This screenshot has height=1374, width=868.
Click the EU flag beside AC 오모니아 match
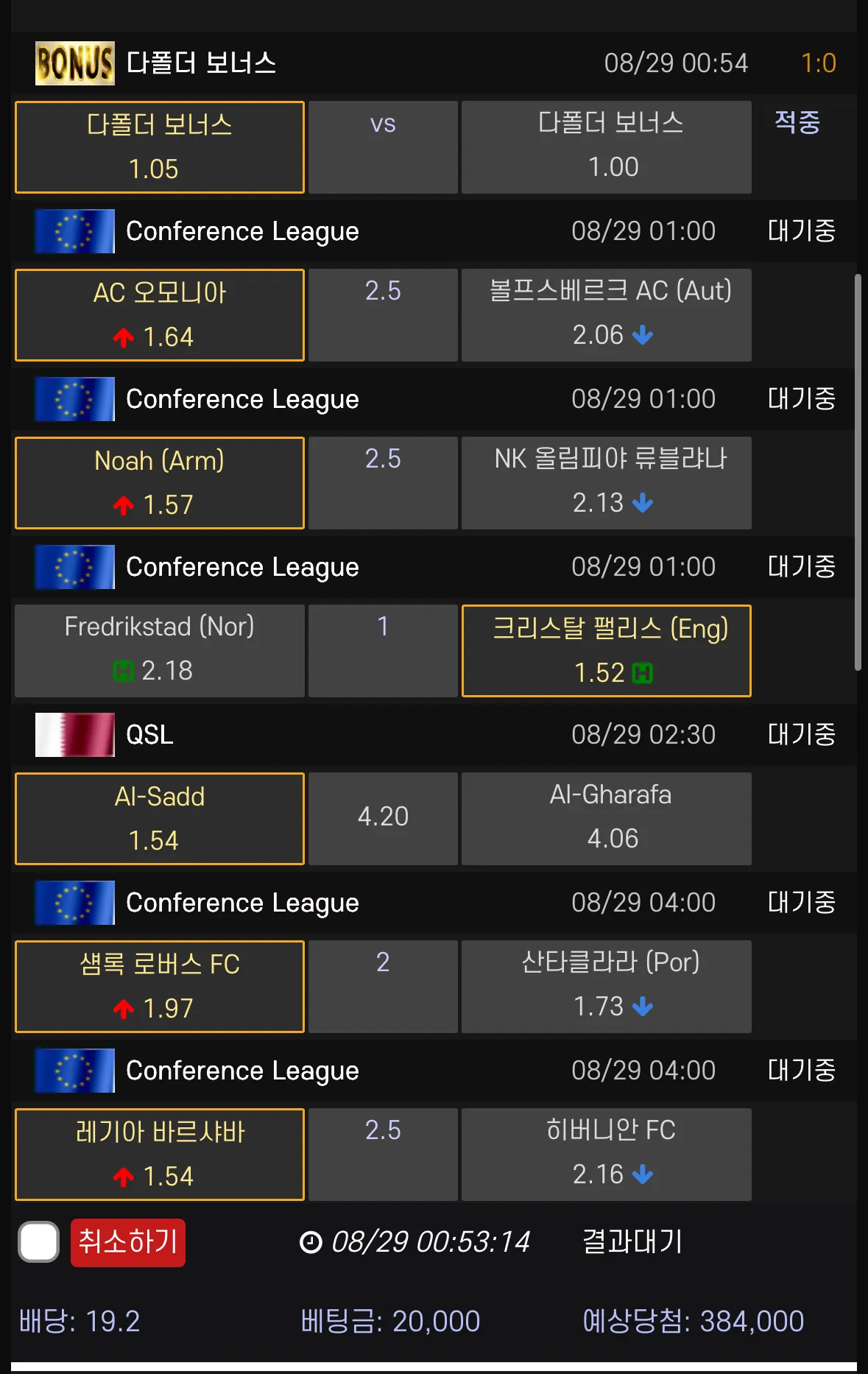(74, 231)
